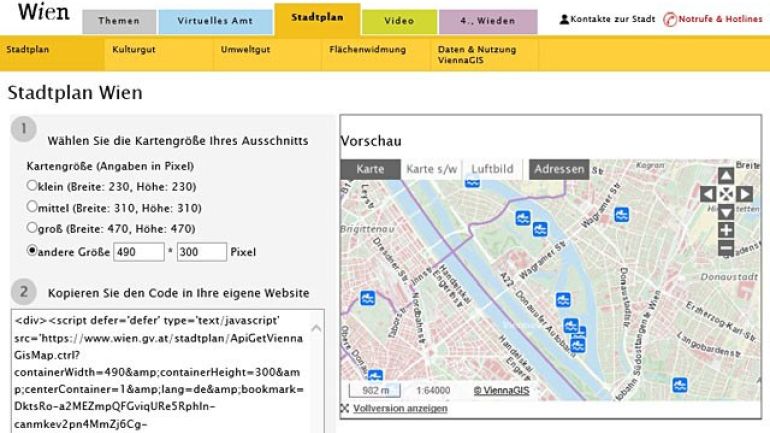Switch the map to Karte s/w
Image resolution: width=770 pixels, height=433 pixels.
click(x=432, y=169)
